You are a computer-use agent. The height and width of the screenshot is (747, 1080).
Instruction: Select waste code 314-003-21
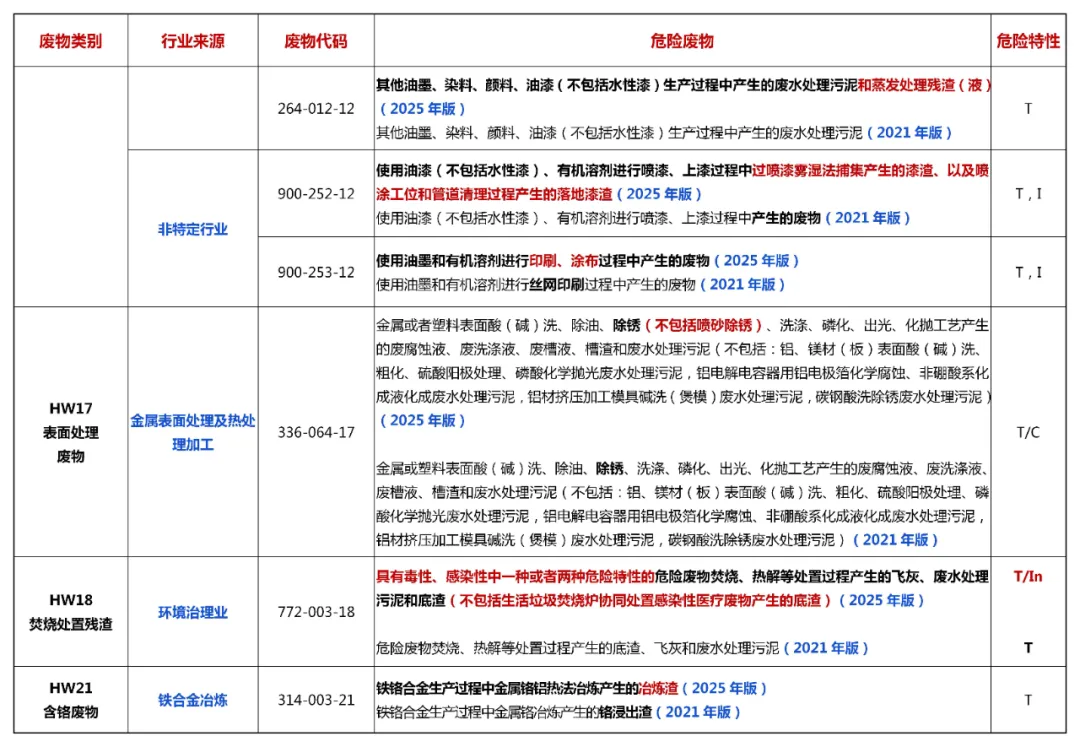(x=316, y=700)
